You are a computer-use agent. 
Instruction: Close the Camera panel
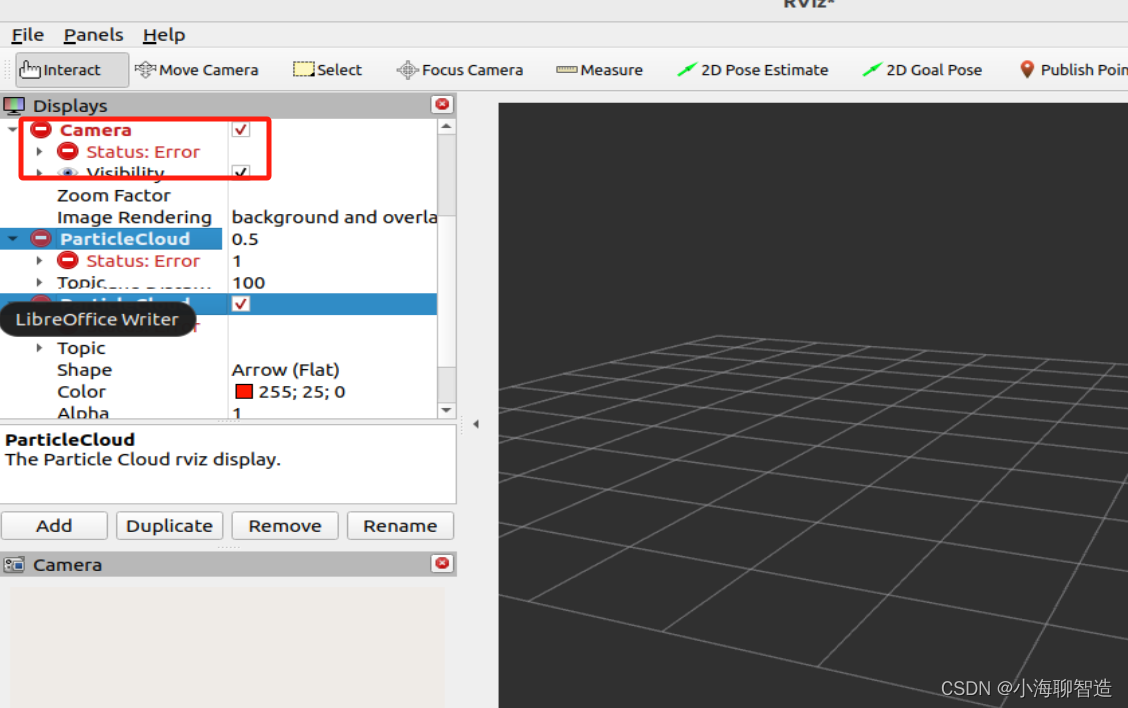442,563
